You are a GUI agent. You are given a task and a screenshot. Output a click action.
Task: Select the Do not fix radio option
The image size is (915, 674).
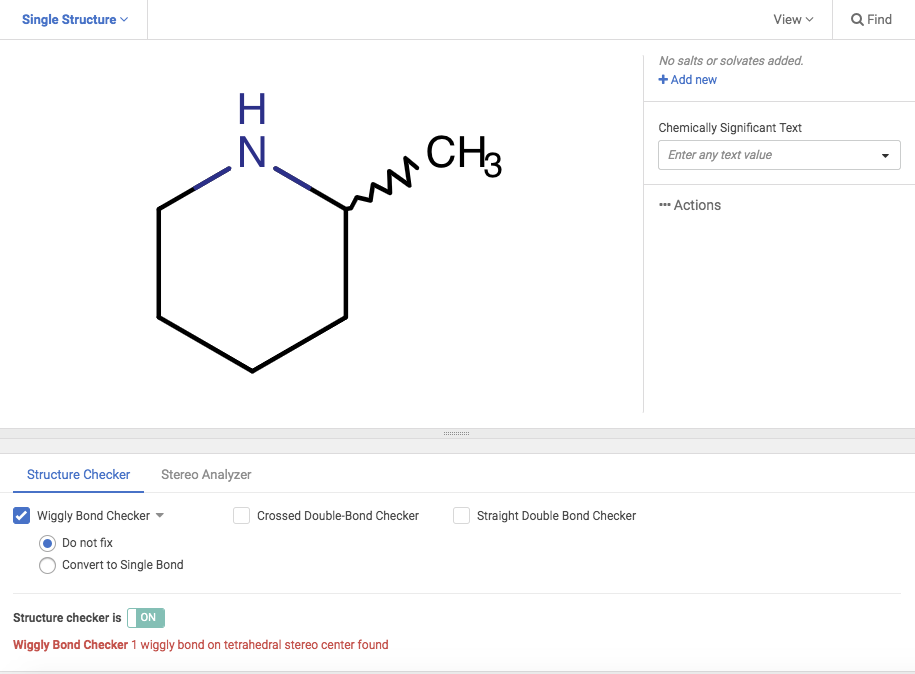[x=47, y=543]
